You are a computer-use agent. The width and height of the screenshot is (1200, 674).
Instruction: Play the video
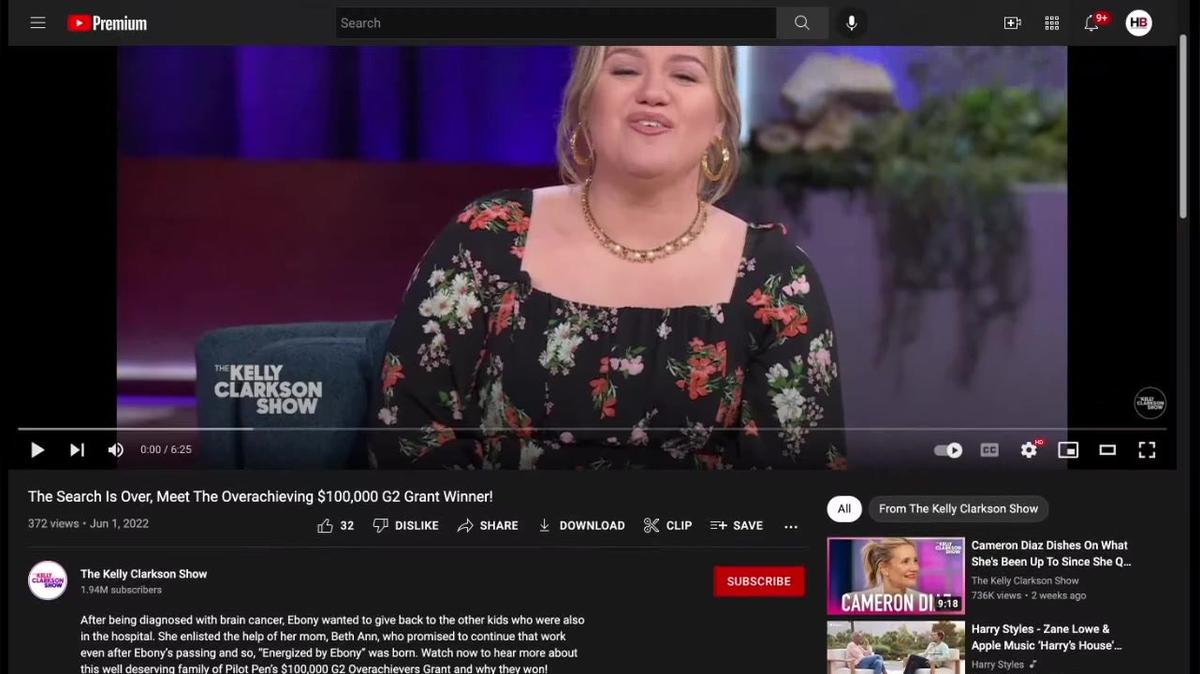[x=37, y=450]
